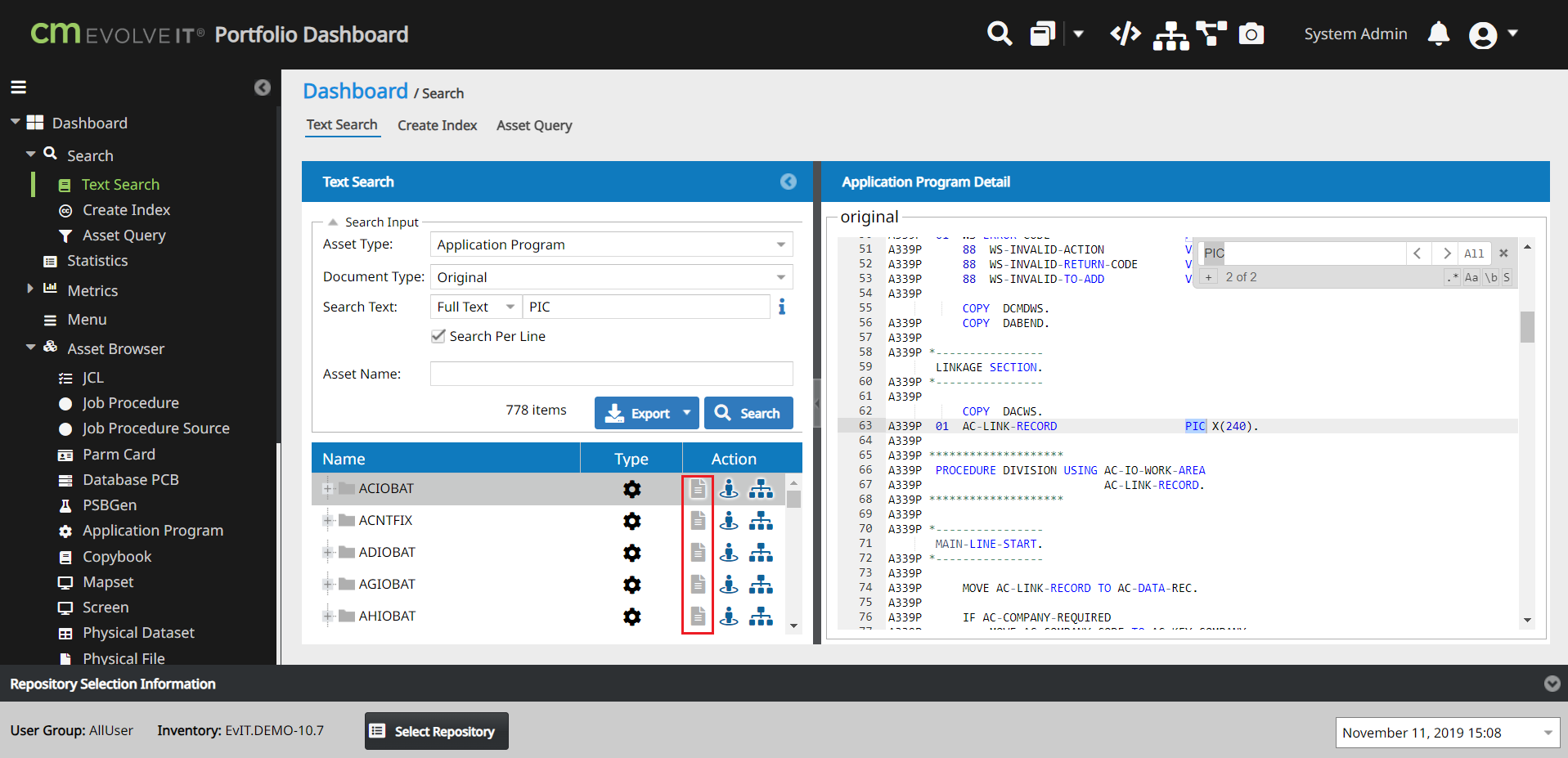The image size is (1568, 758).
Task: Go to previous PIC match in editor
Action: click(1417, 253)
